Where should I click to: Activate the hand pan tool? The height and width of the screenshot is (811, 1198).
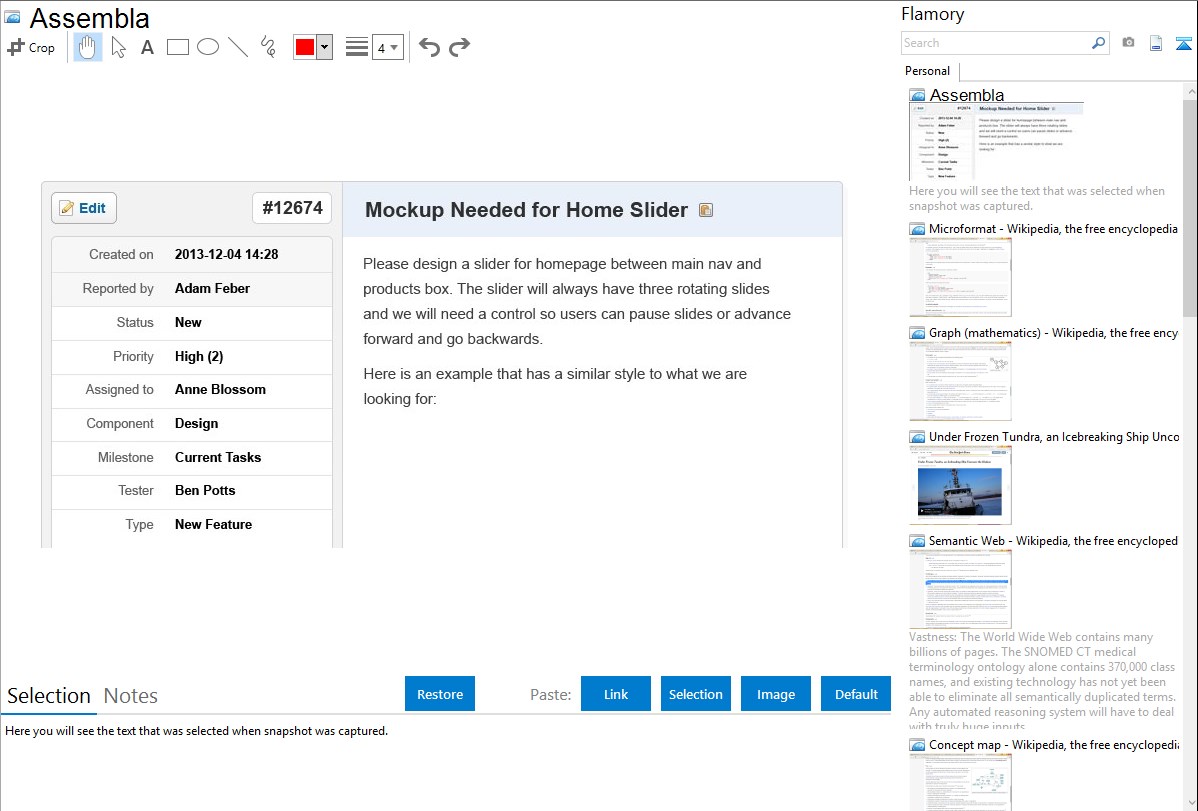(88, 47)
